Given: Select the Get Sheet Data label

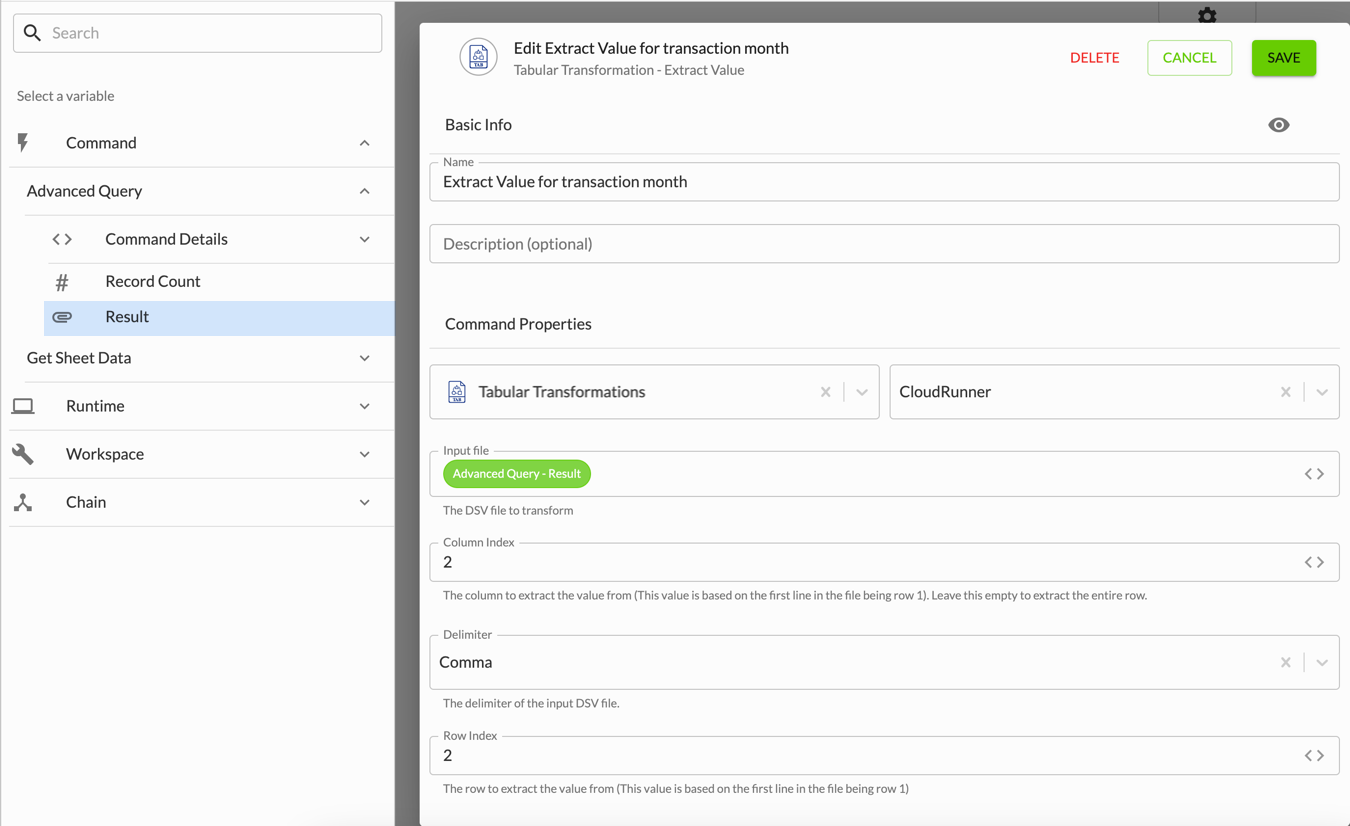Looking at the screenshot, I should point(79,358).
